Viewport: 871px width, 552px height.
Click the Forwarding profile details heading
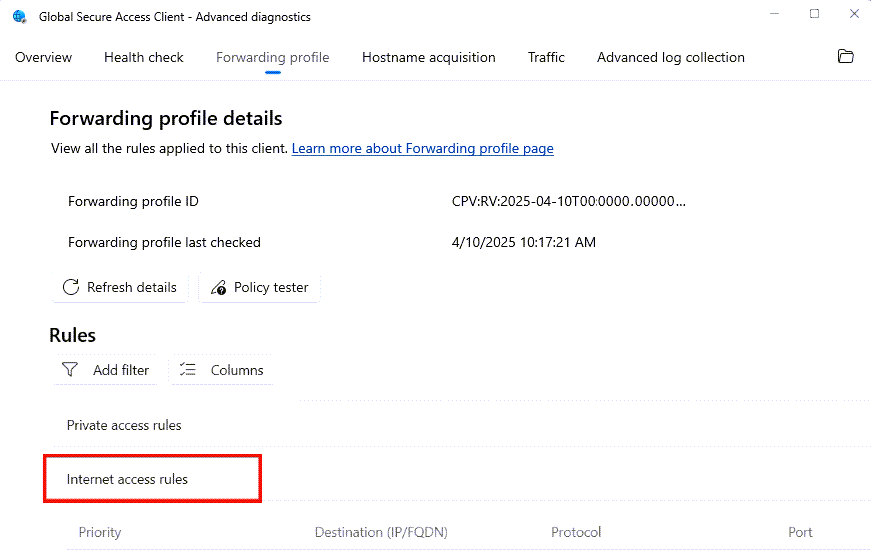(166, 118)
